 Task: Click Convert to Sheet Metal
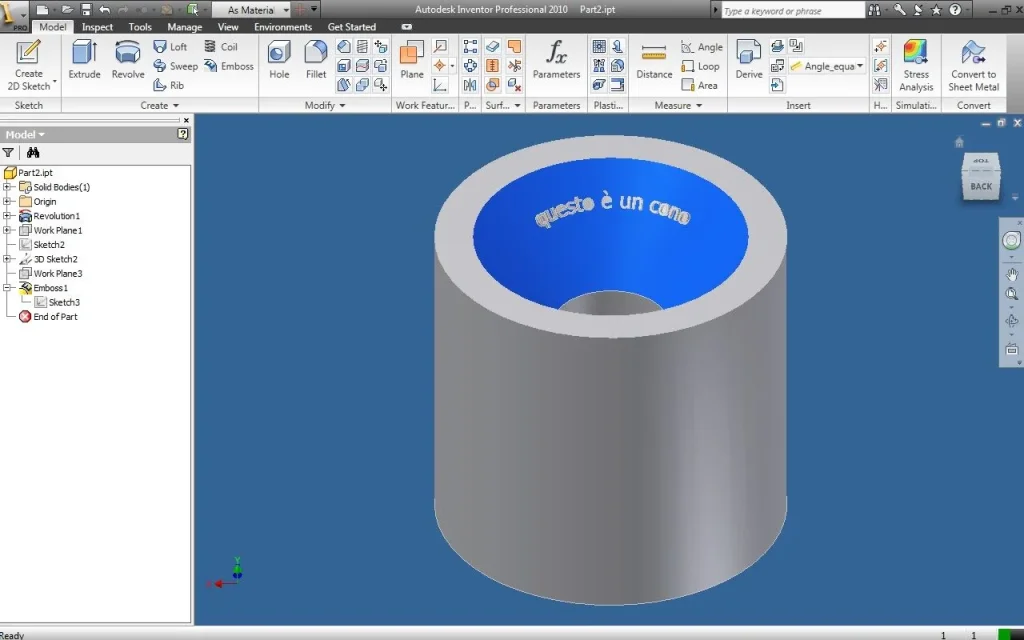973,65
